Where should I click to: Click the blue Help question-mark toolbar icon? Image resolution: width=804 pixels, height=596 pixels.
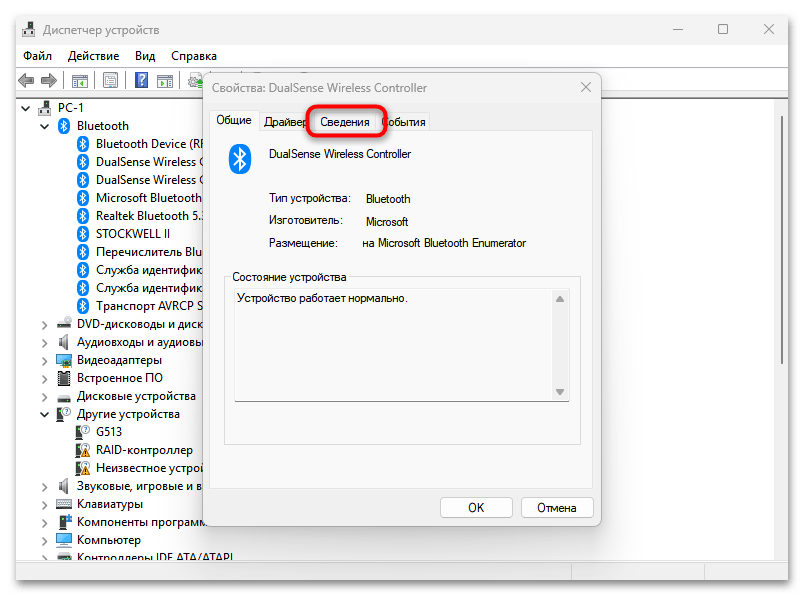[x=142, y=81]
